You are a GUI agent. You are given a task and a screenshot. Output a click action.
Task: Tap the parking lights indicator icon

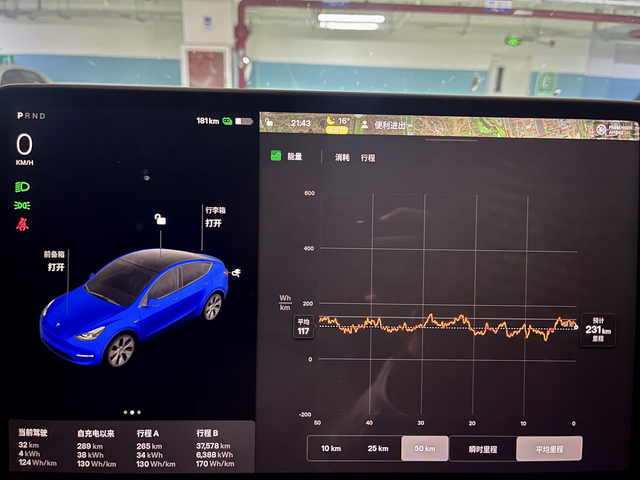coord(22,205)
